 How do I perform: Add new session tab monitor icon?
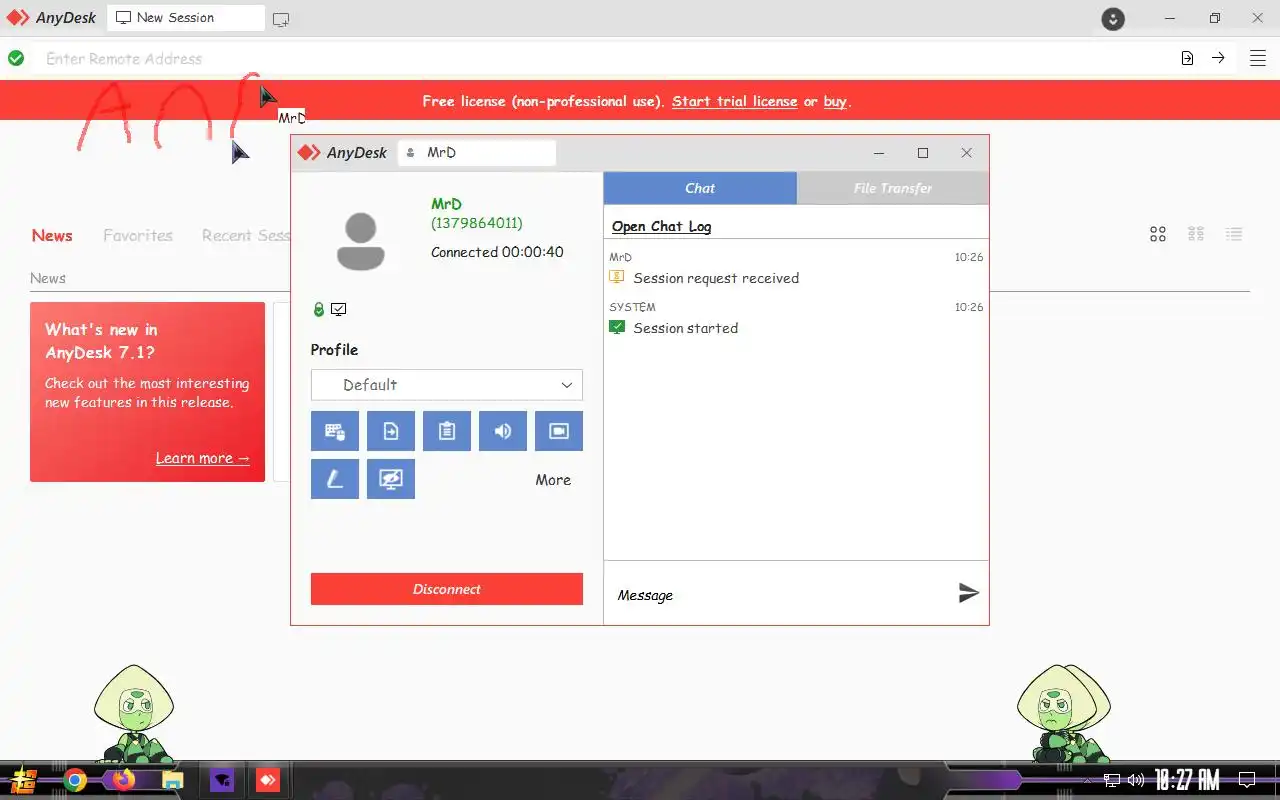[x=281, y=19]
